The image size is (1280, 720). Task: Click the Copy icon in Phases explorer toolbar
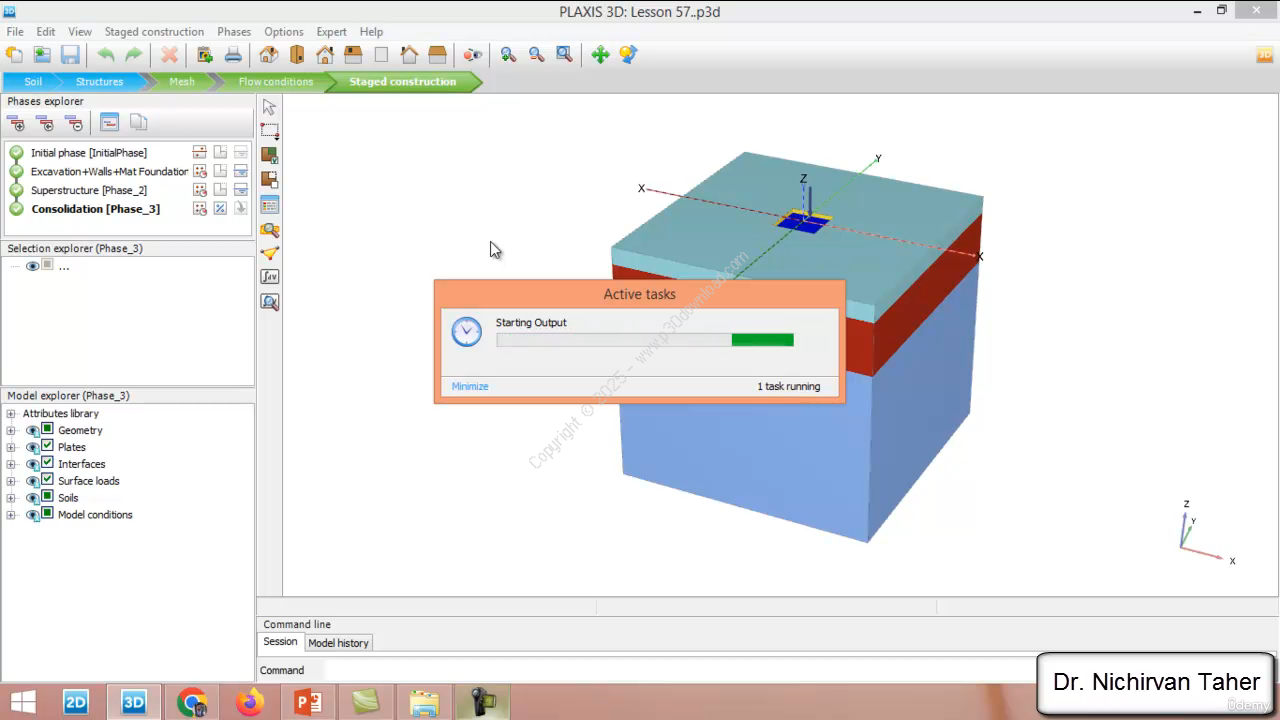pos(138,123)
